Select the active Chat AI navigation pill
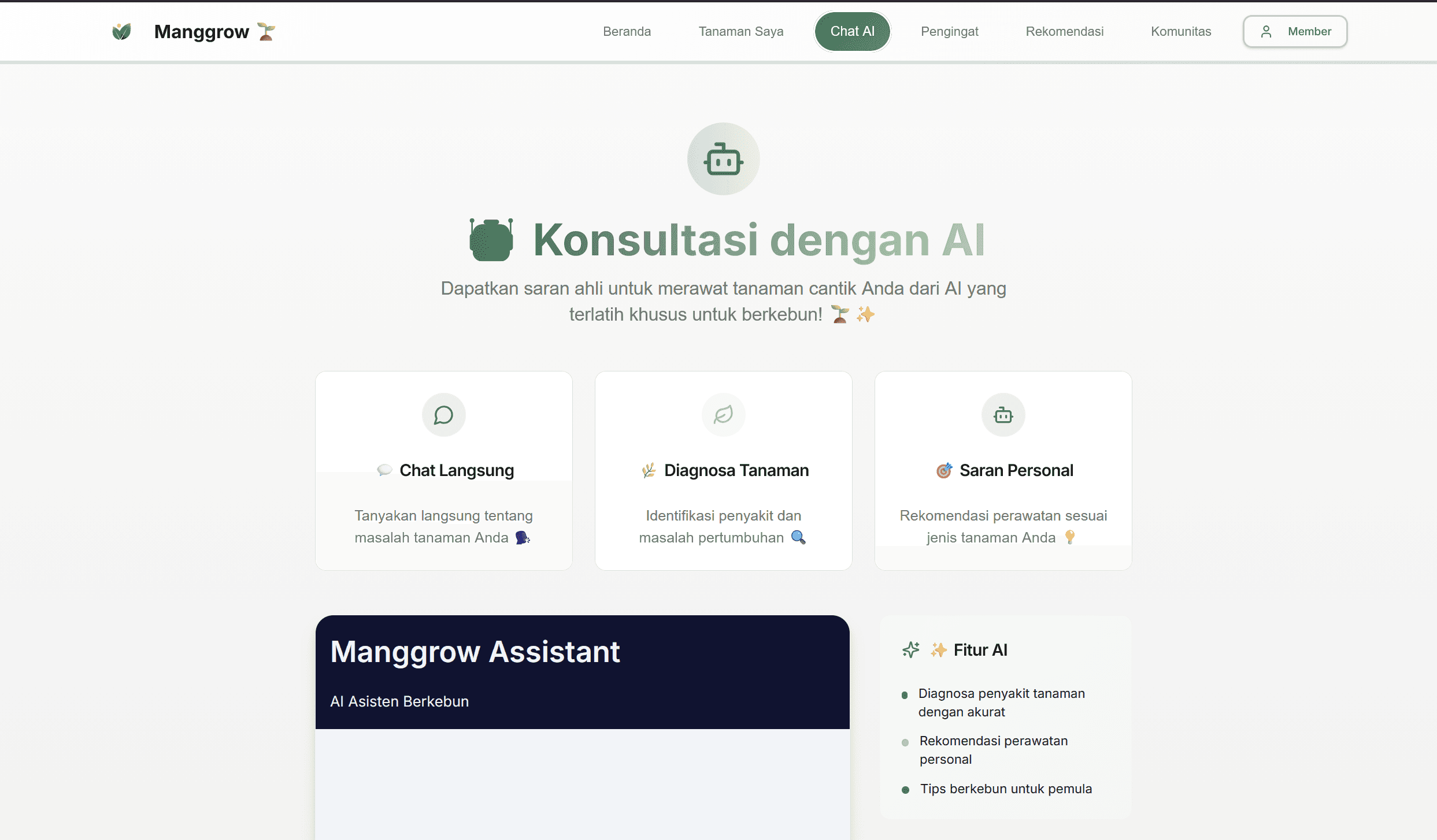 [x=852, y=31]
